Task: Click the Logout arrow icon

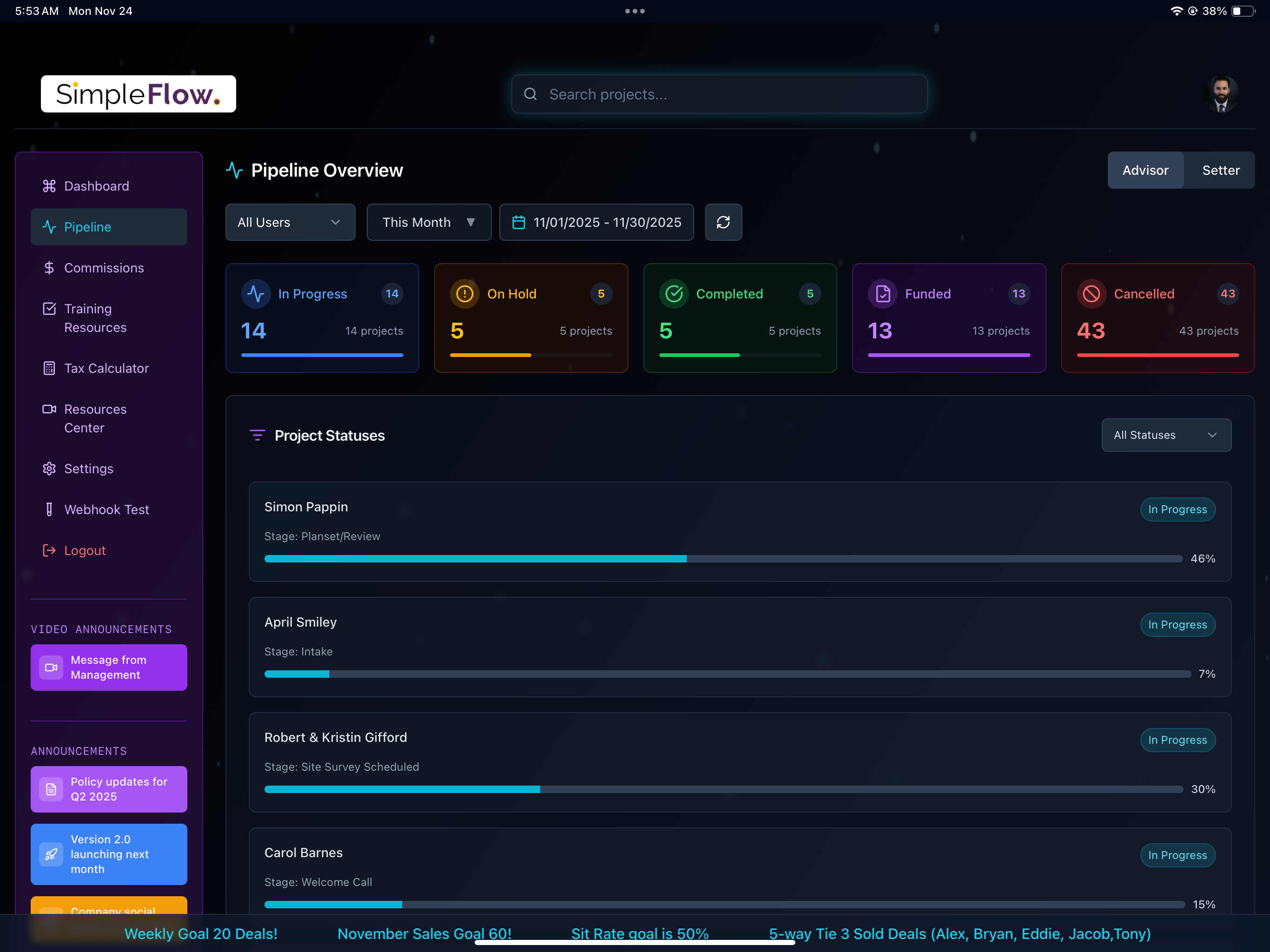Action: pos(49,550)
